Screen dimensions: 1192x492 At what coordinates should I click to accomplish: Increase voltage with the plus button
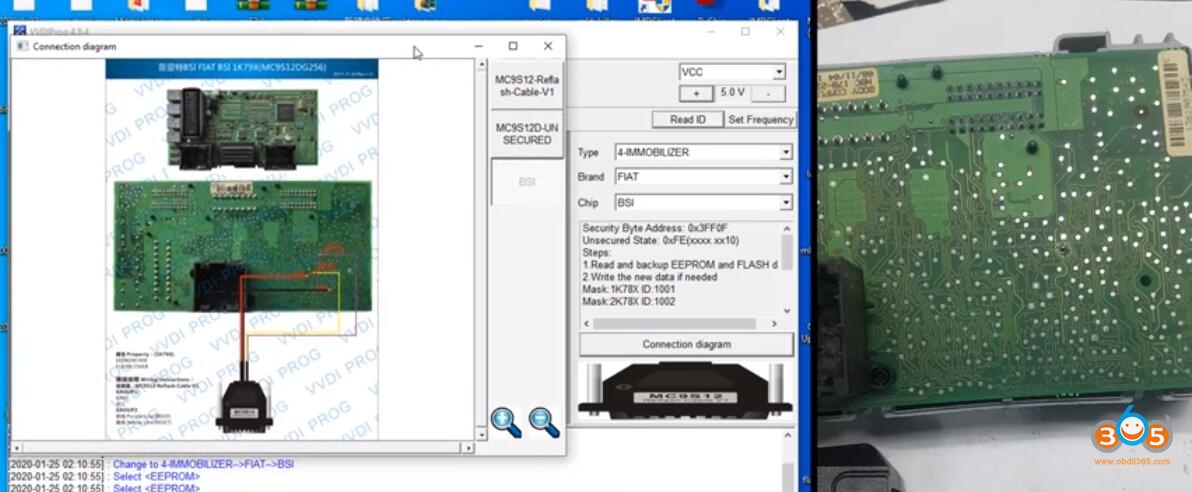click(x=696, y=94)
